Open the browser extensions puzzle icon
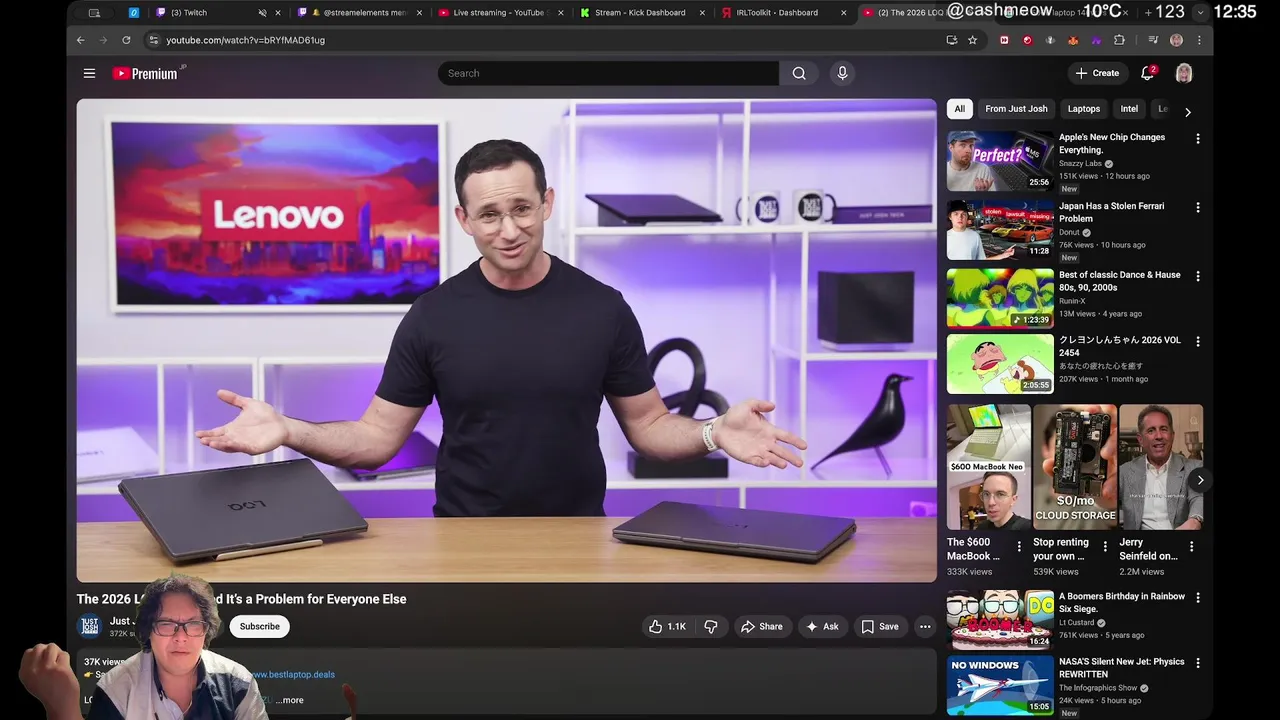Image resolution: width=1280 pixels, height=720 pixels. pyautogui.click(x=1119, y=40)
